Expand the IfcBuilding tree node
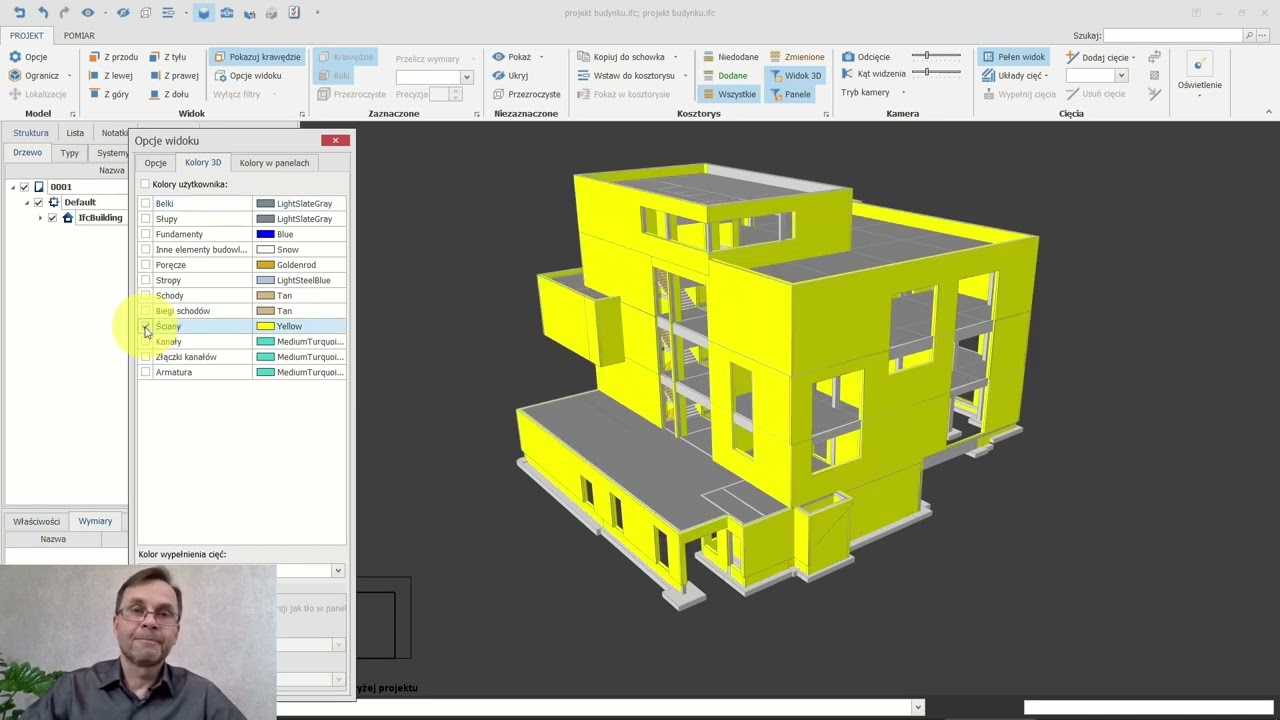 pyautogui.click(x=40, y=218)
